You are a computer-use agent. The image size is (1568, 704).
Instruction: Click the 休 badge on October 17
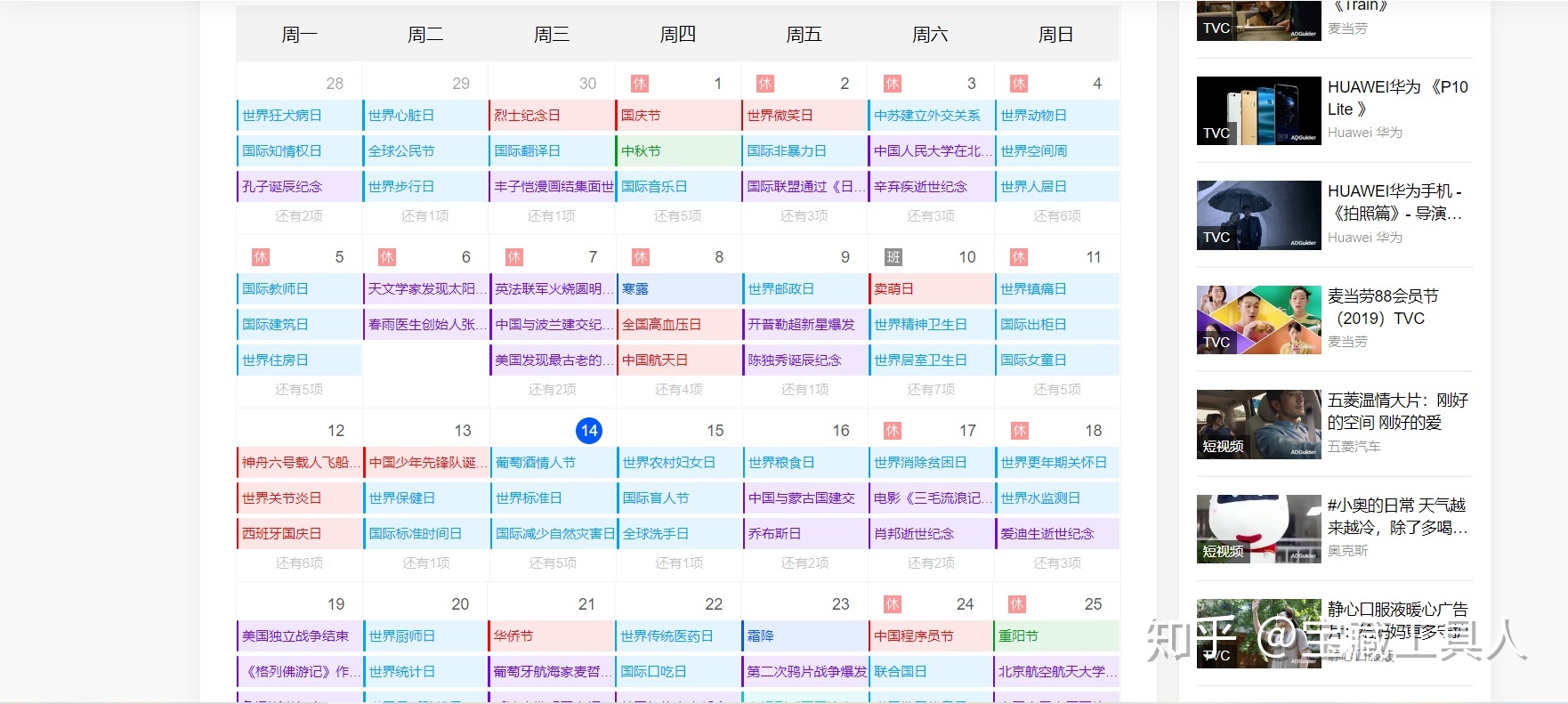point(893,431)
